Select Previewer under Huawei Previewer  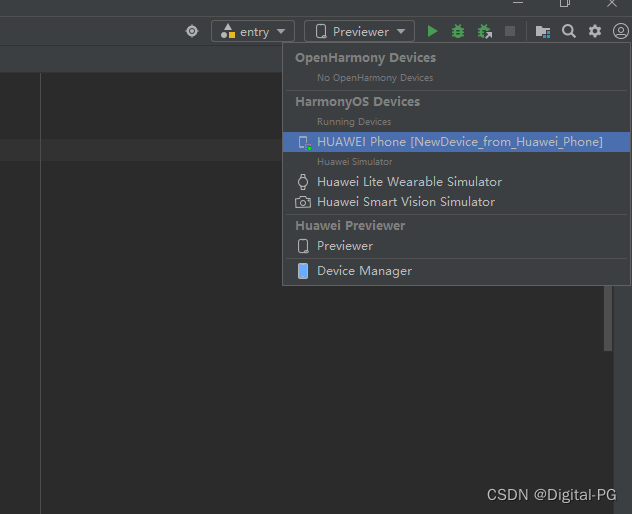pyautogui.click(x=456, y=246)
